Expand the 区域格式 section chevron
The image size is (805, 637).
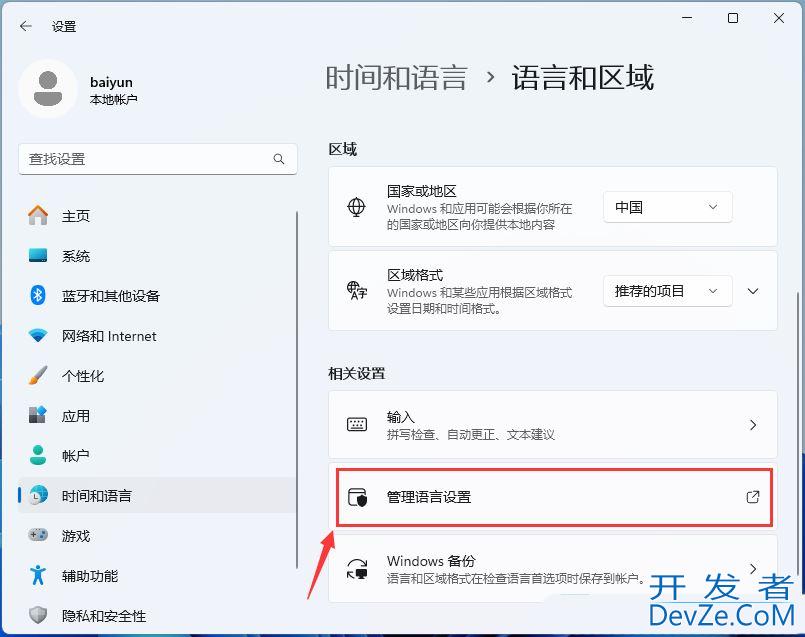point(753,291)
